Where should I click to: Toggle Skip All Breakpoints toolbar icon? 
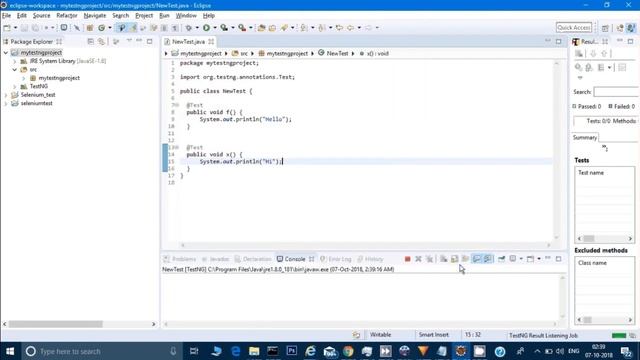(77, 28)
